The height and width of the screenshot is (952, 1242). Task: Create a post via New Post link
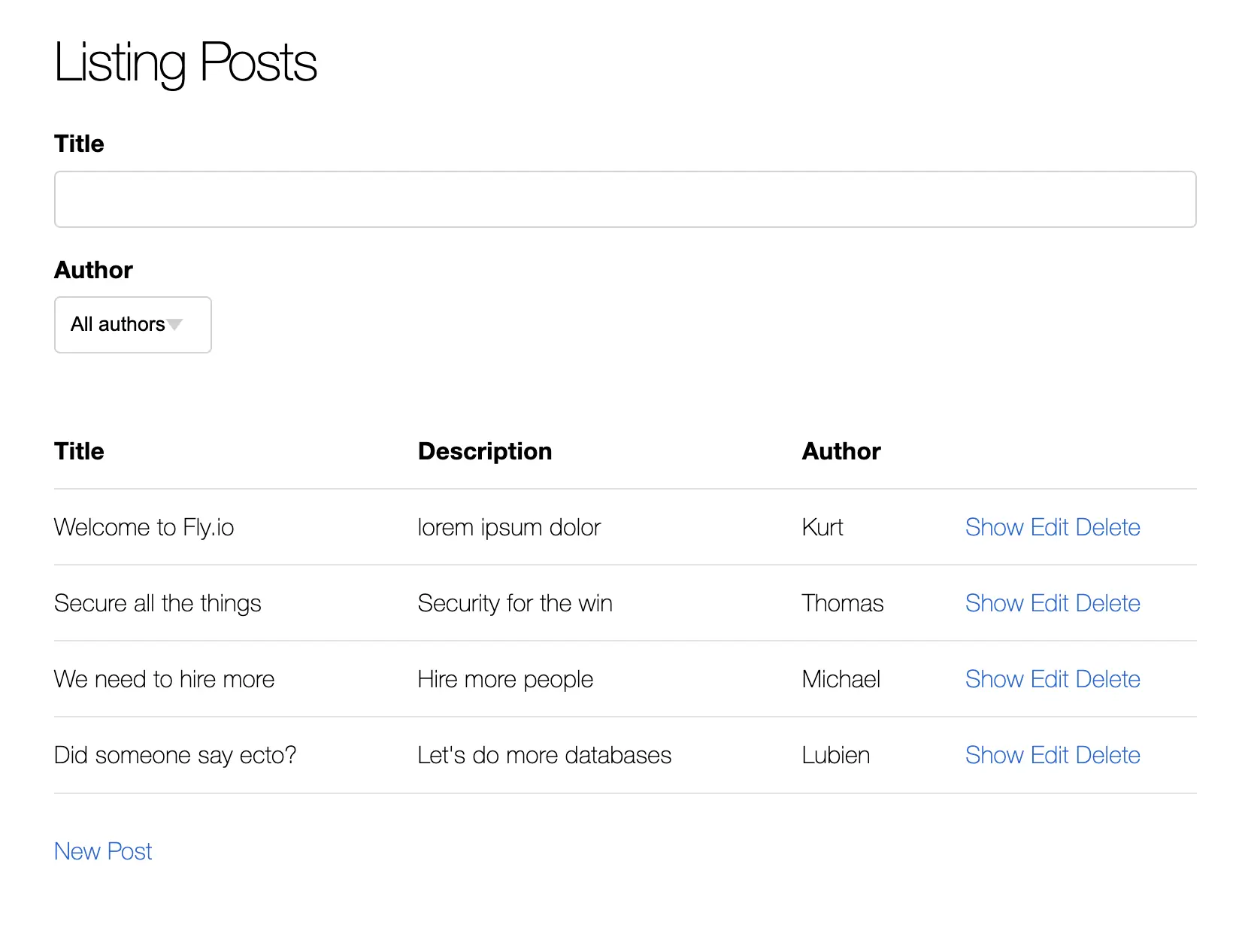pyautogui.click(x=103, y=851)
